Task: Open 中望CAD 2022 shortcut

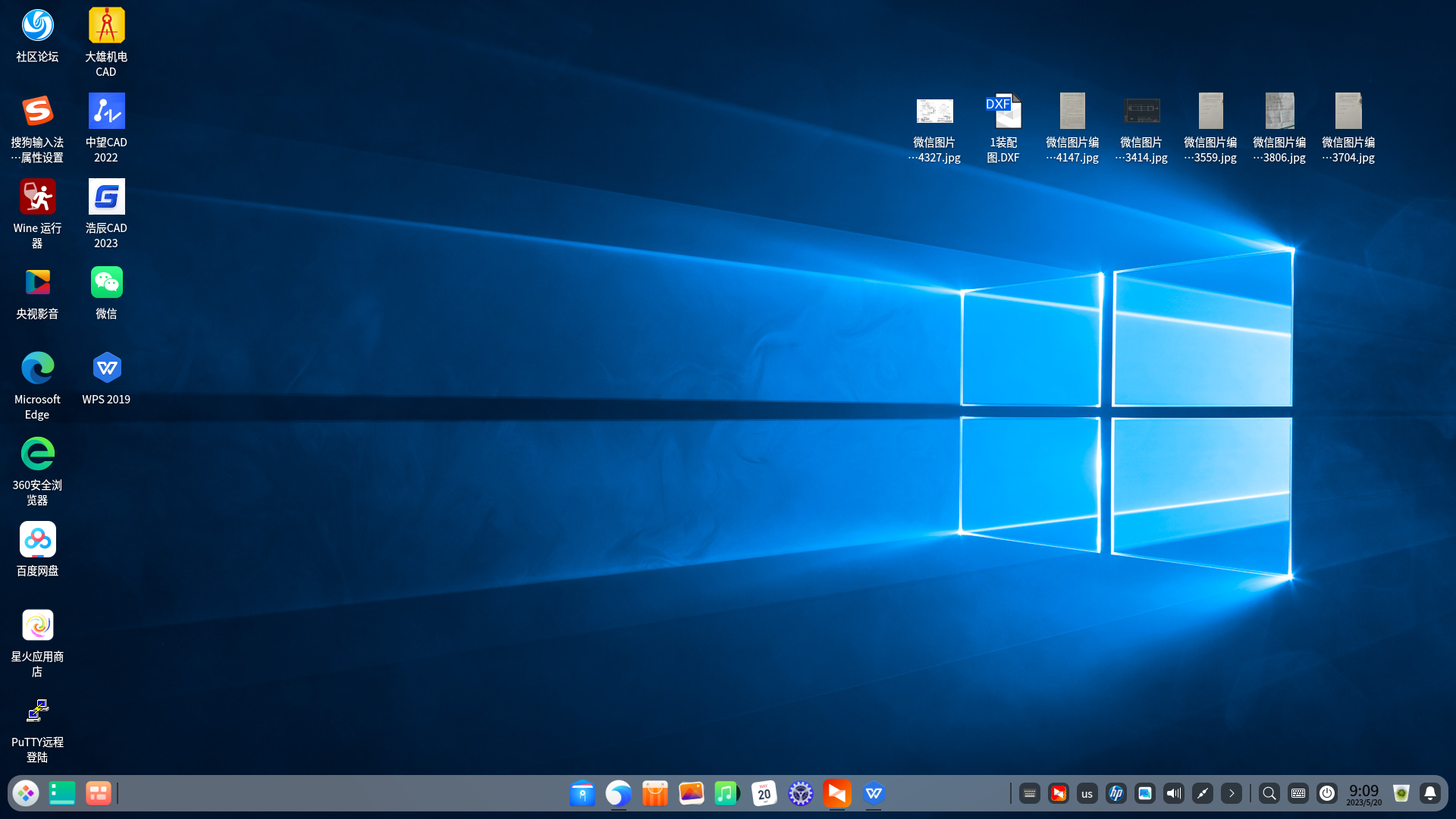Action: [106, 112]
